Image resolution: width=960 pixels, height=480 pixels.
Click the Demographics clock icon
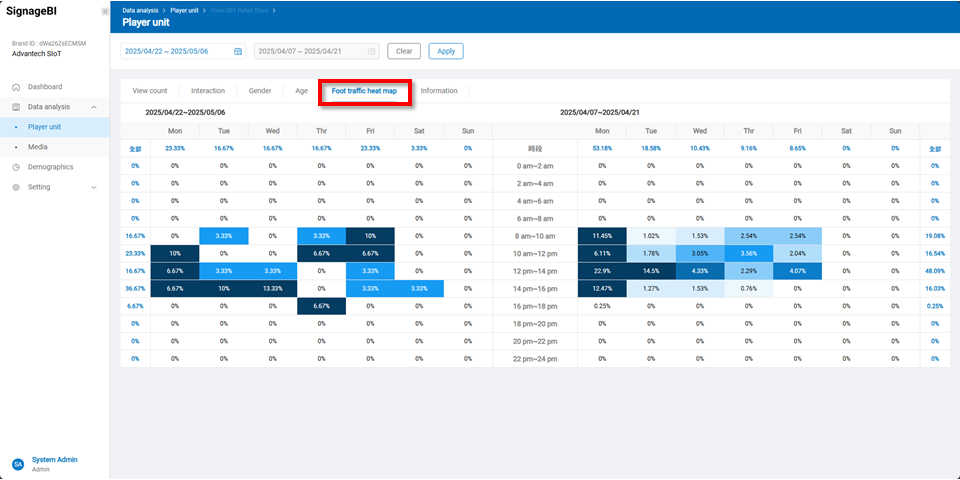click(x=16, y=167)
